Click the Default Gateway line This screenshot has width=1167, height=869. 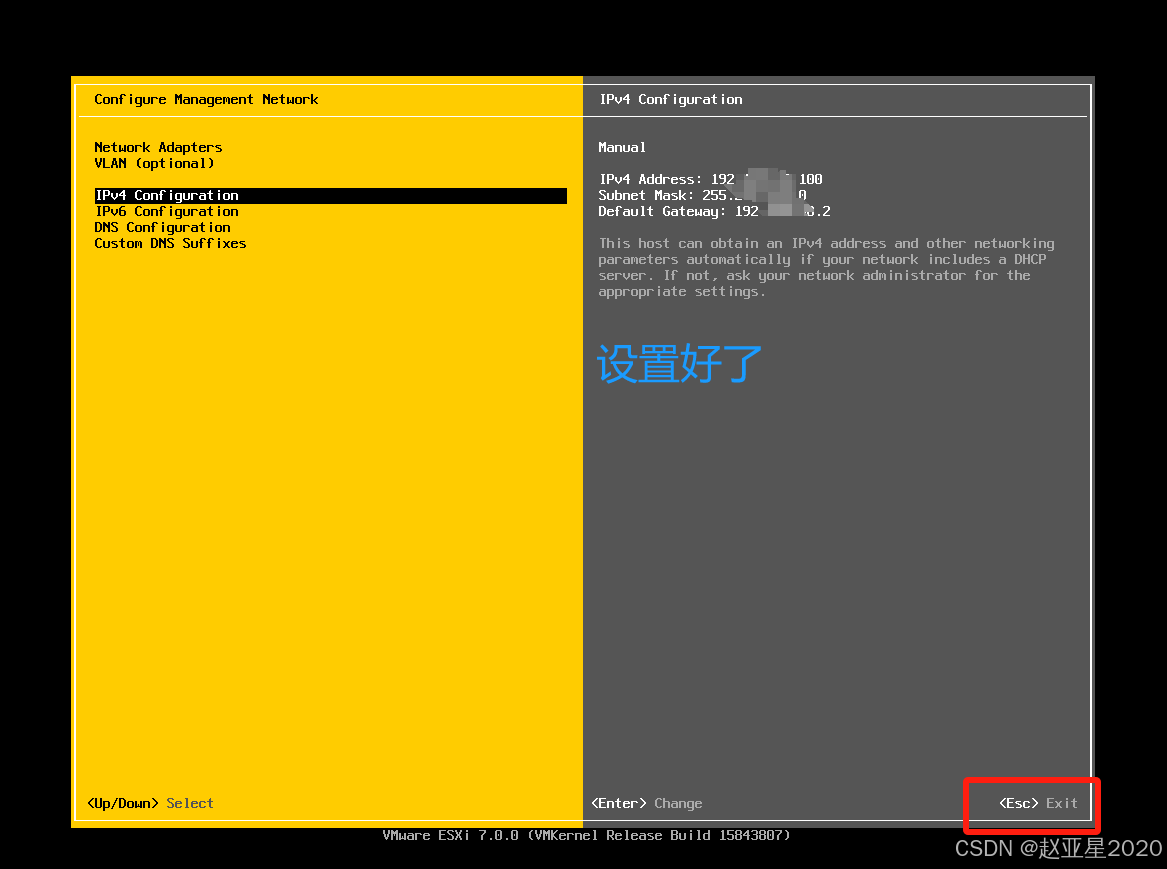(714, 211)
